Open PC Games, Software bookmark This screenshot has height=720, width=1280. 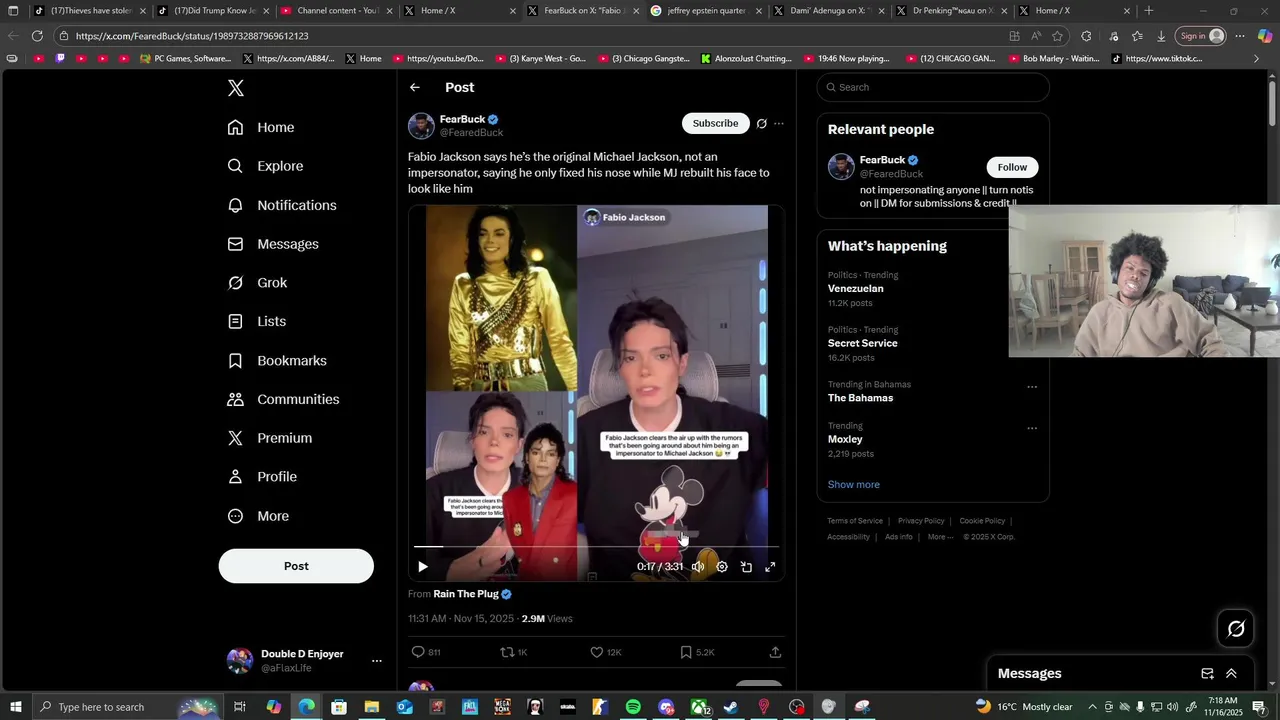click(x=186, y=59)
